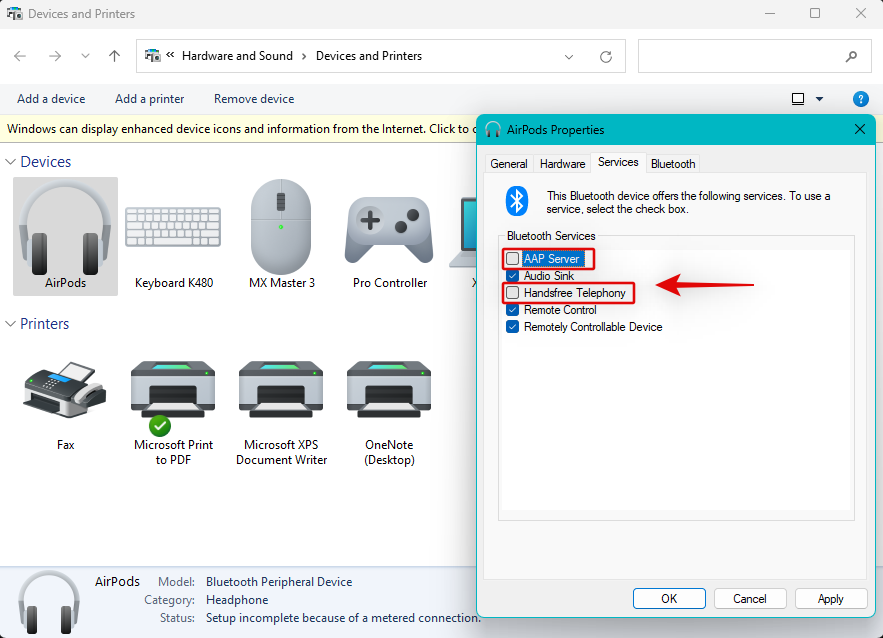Select the Pro Controller gamepad device

pos(390,242)
